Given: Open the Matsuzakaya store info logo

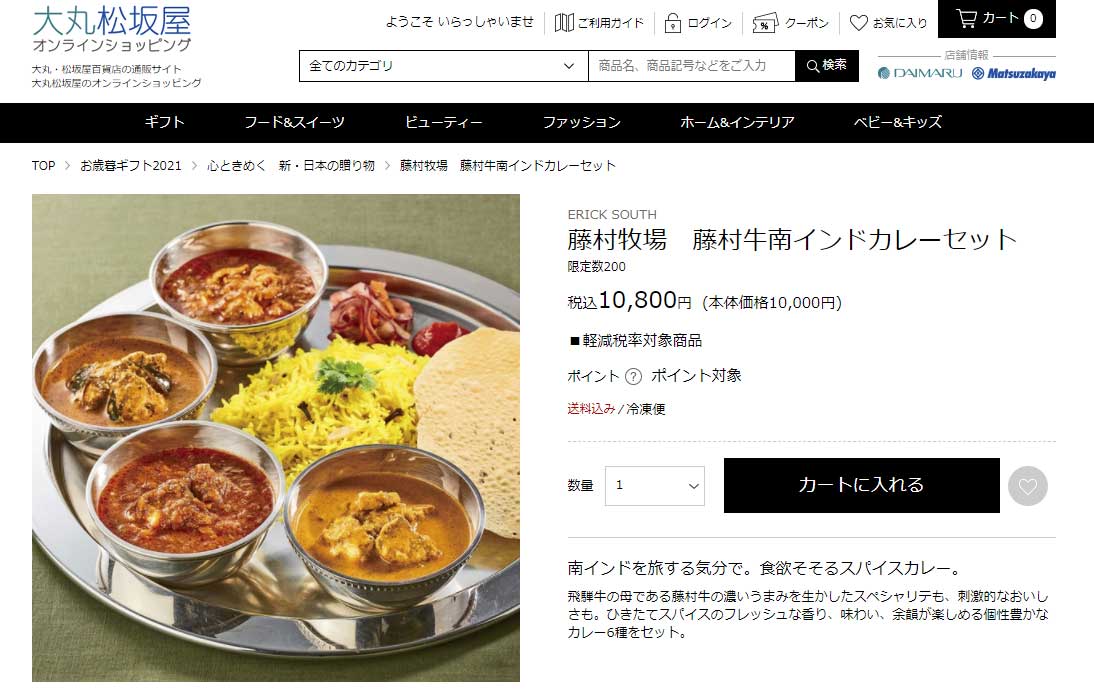Looking at the screenshot, I should click(1014, 73).
